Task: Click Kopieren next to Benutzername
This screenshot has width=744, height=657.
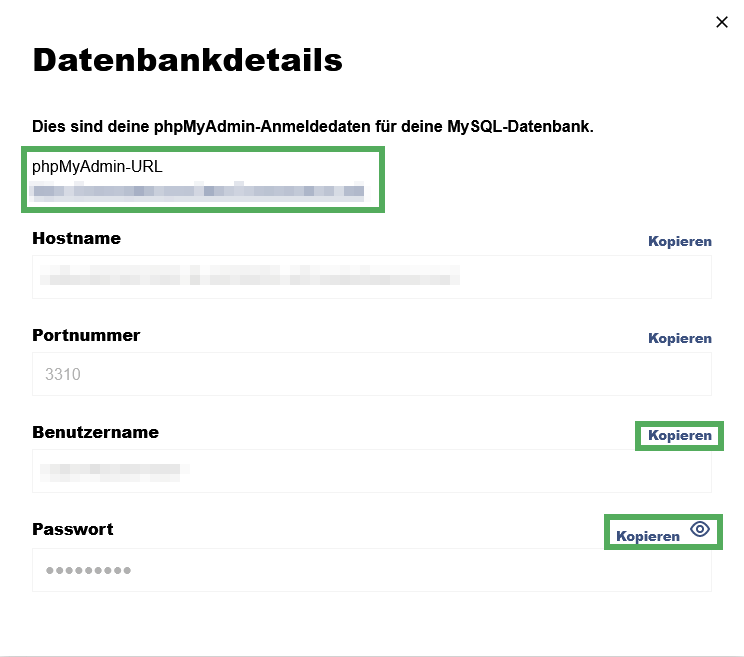Action: click(x=679, y=435)
